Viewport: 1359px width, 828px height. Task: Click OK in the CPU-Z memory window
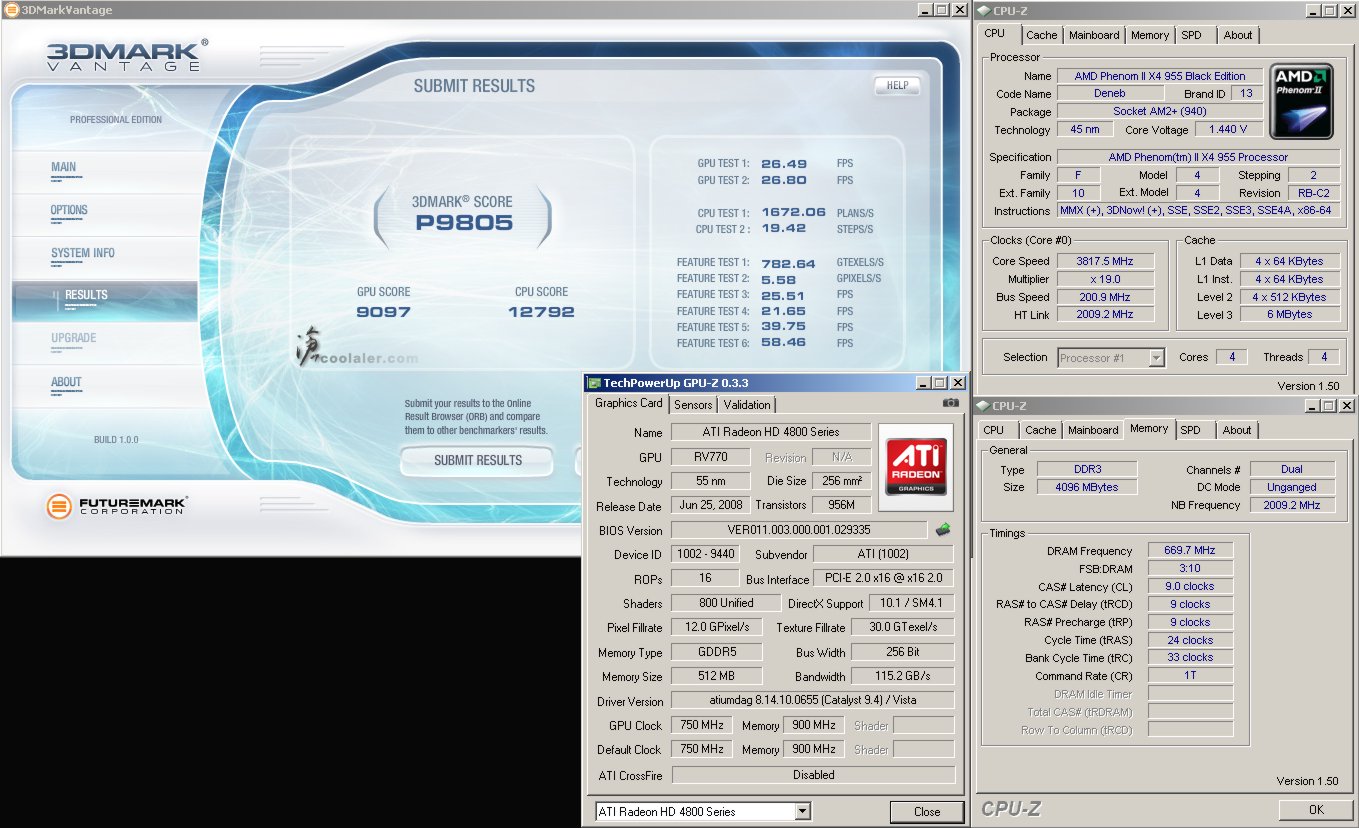[1316, 809]
